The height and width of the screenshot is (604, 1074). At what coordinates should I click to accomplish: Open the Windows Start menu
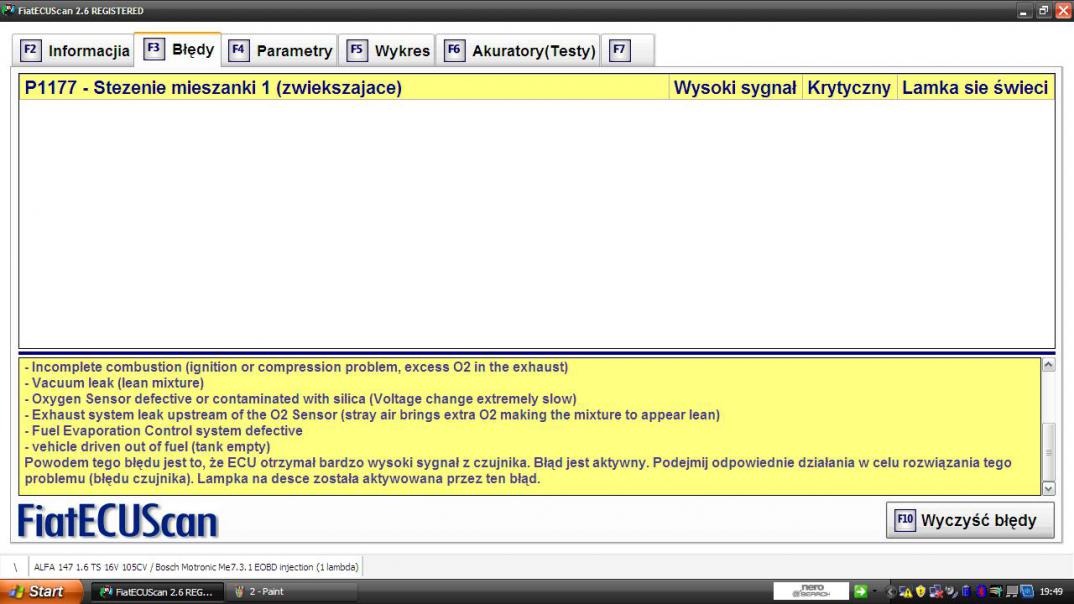tap(41, 592)
